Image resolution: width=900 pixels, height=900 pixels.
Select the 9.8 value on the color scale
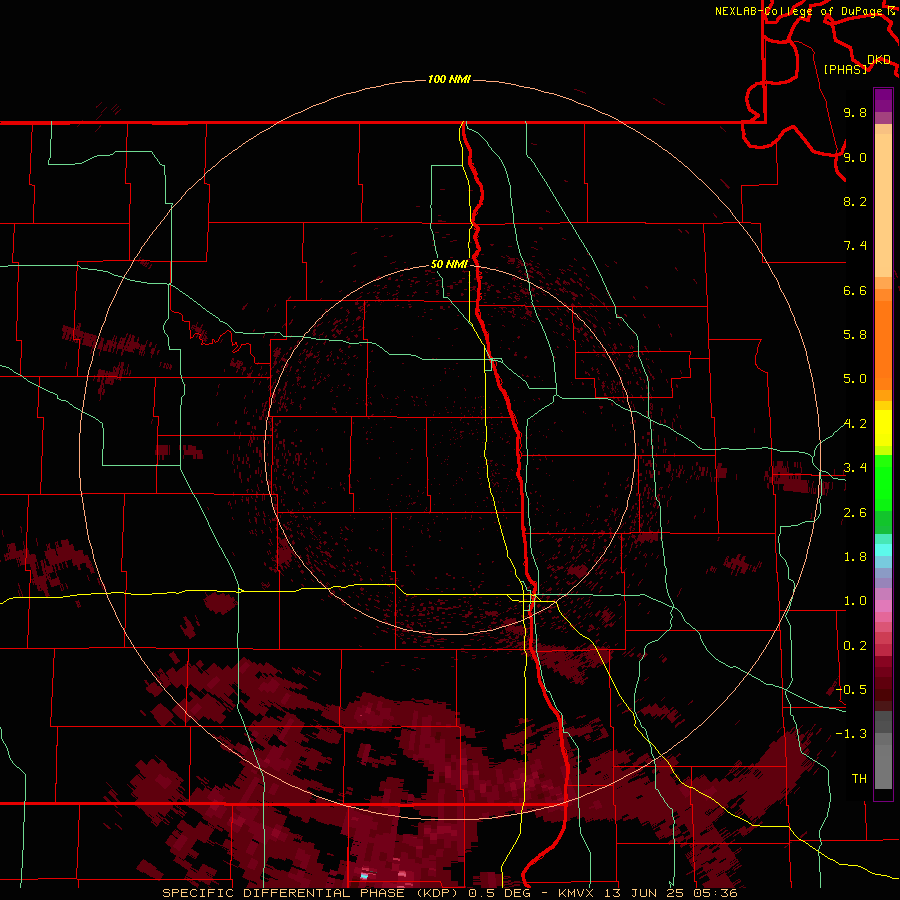[x=855, y=112]
